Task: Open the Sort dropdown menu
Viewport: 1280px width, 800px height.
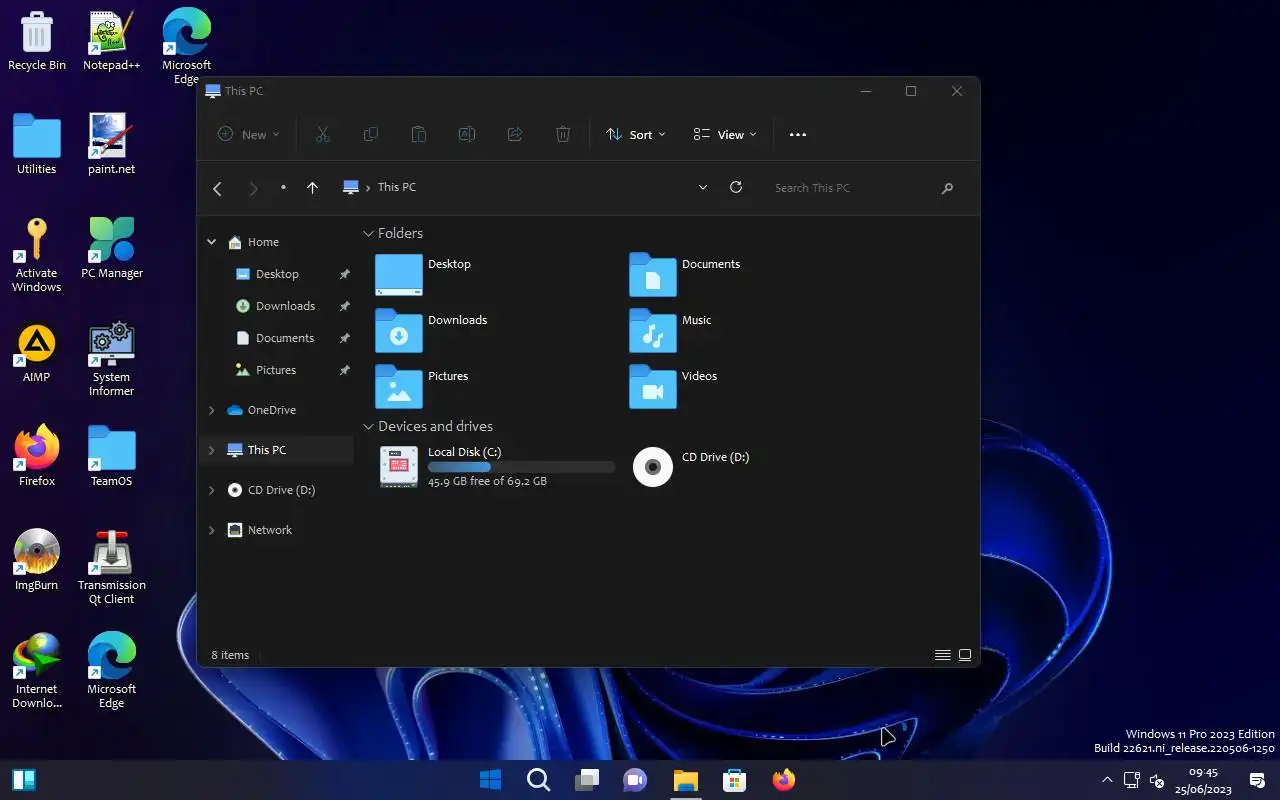Action: pos(636,134)
